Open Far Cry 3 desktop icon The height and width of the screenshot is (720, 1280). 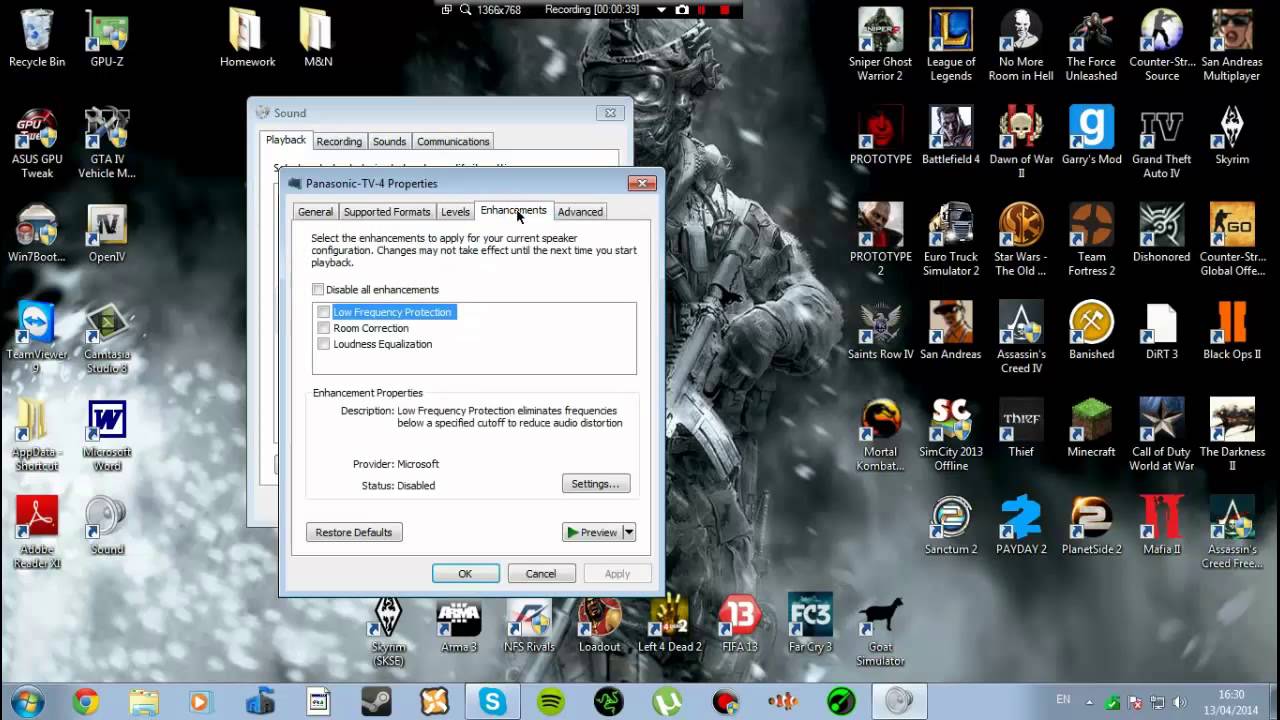pyautogui.click(x=810, y=623)
